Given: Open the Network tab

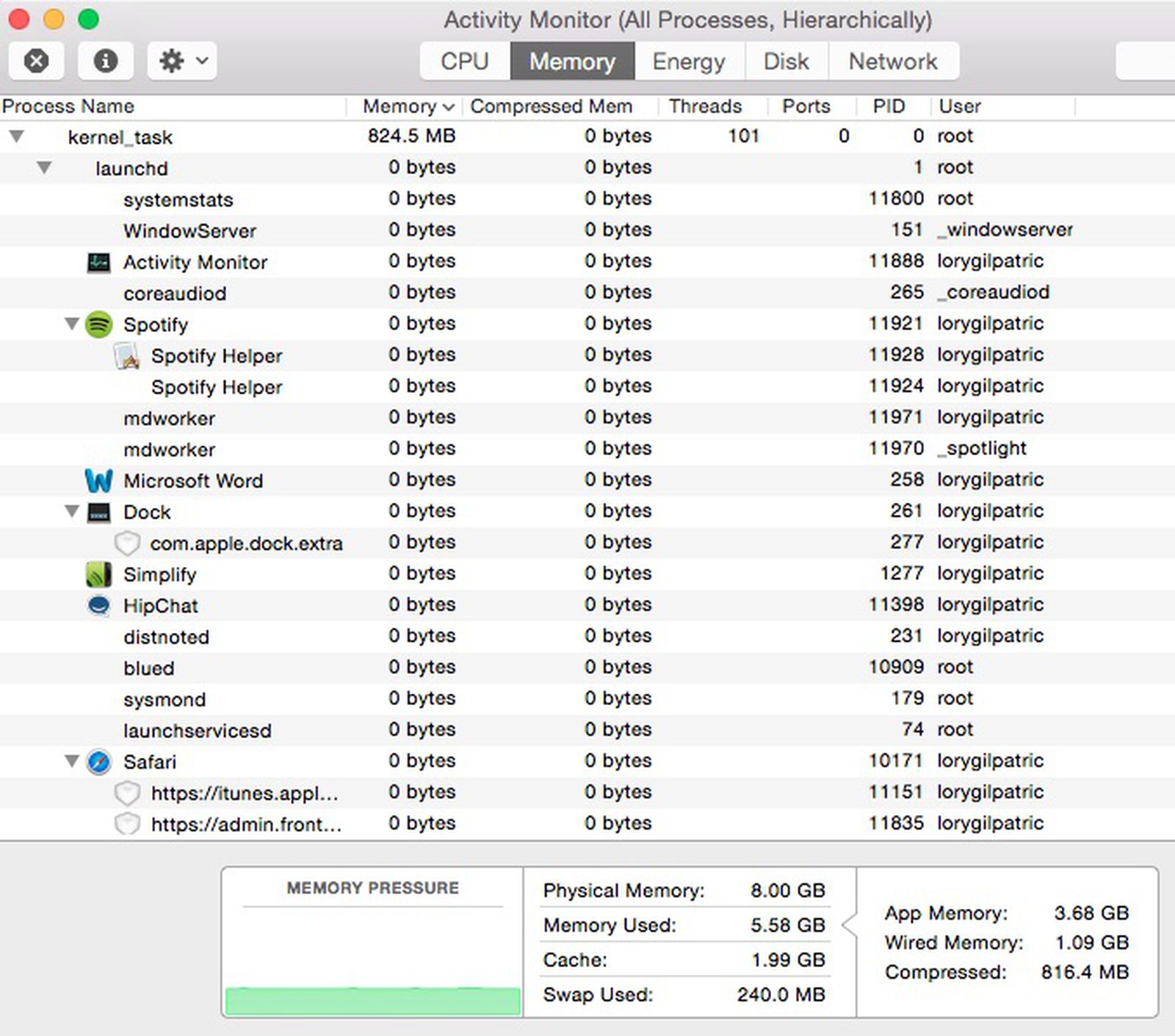Looking at the screenshot, I should click(893, 61).
